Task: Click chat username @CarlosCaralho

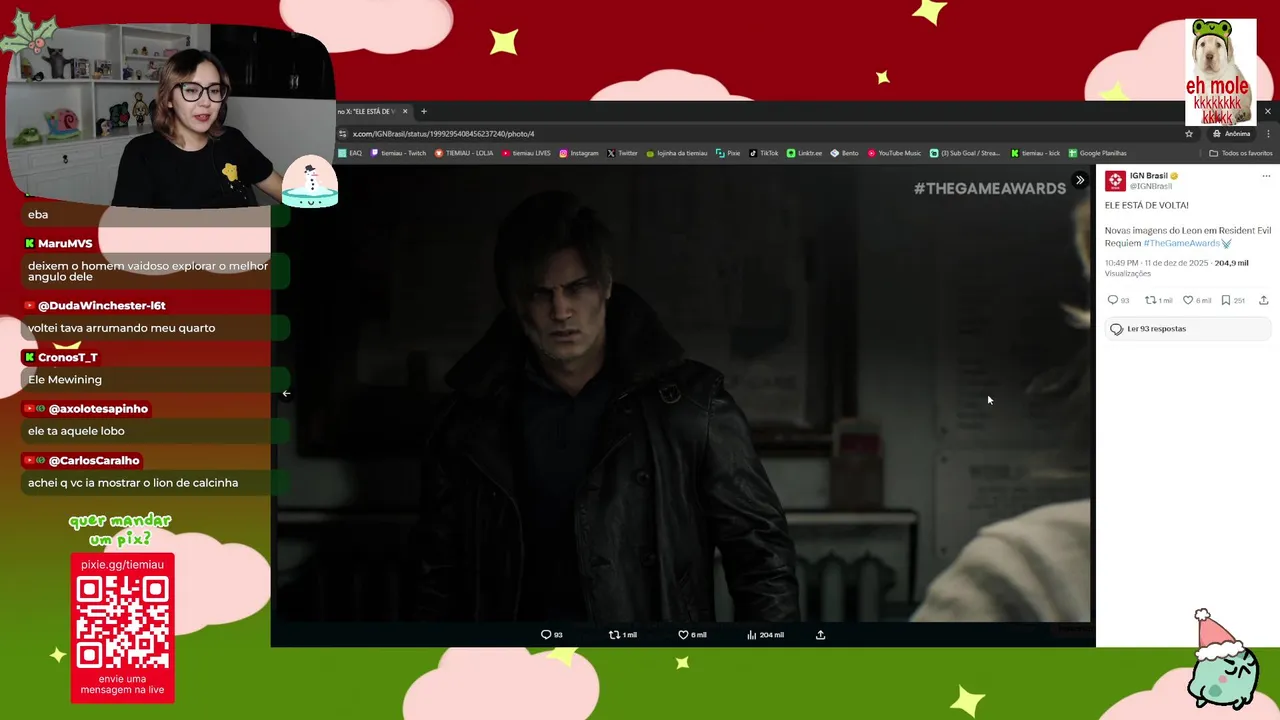Action: click(94, 460)
